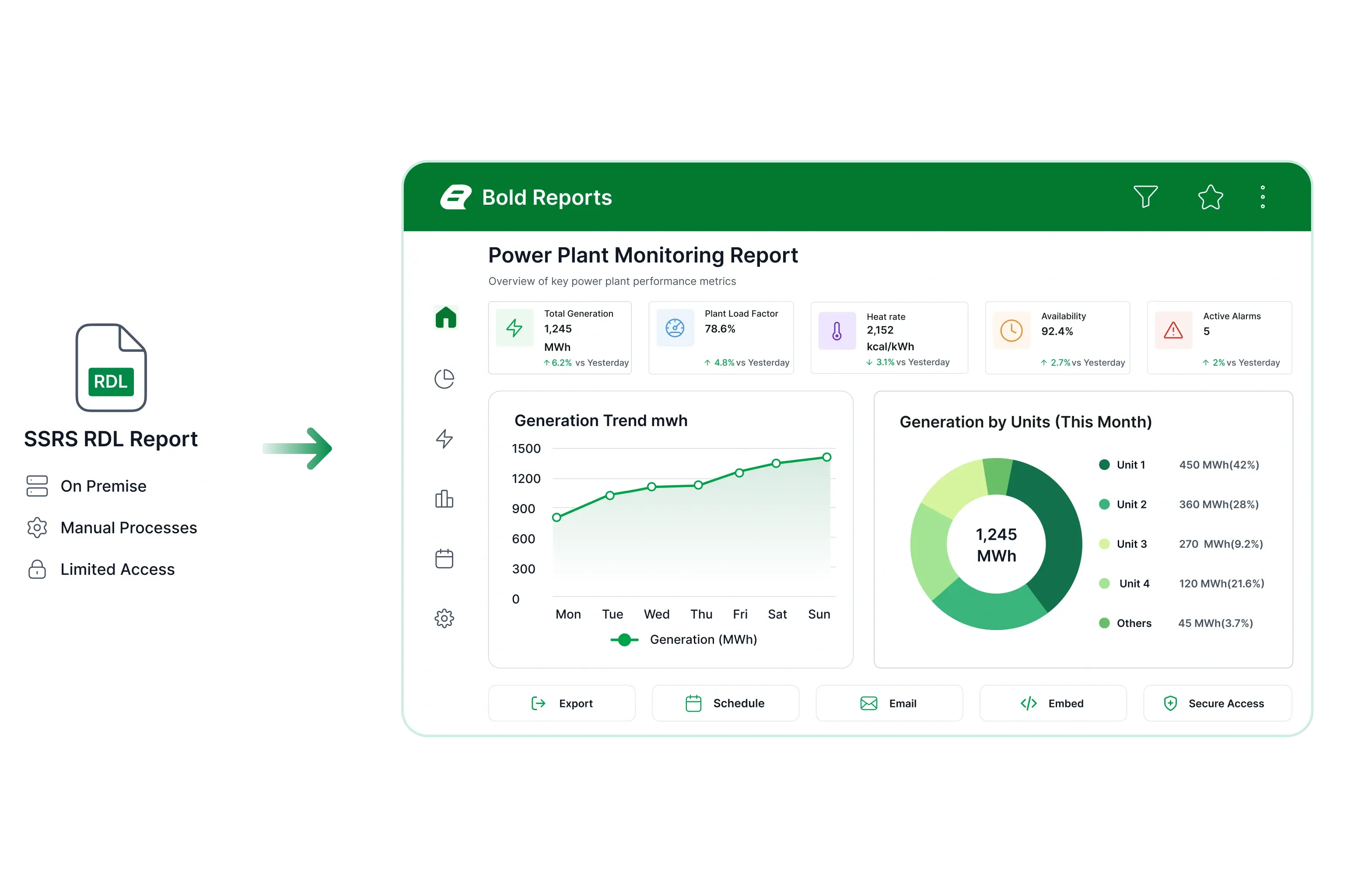
Task: Open the lightning bolt sidebar icon
Action: point(444,438)
